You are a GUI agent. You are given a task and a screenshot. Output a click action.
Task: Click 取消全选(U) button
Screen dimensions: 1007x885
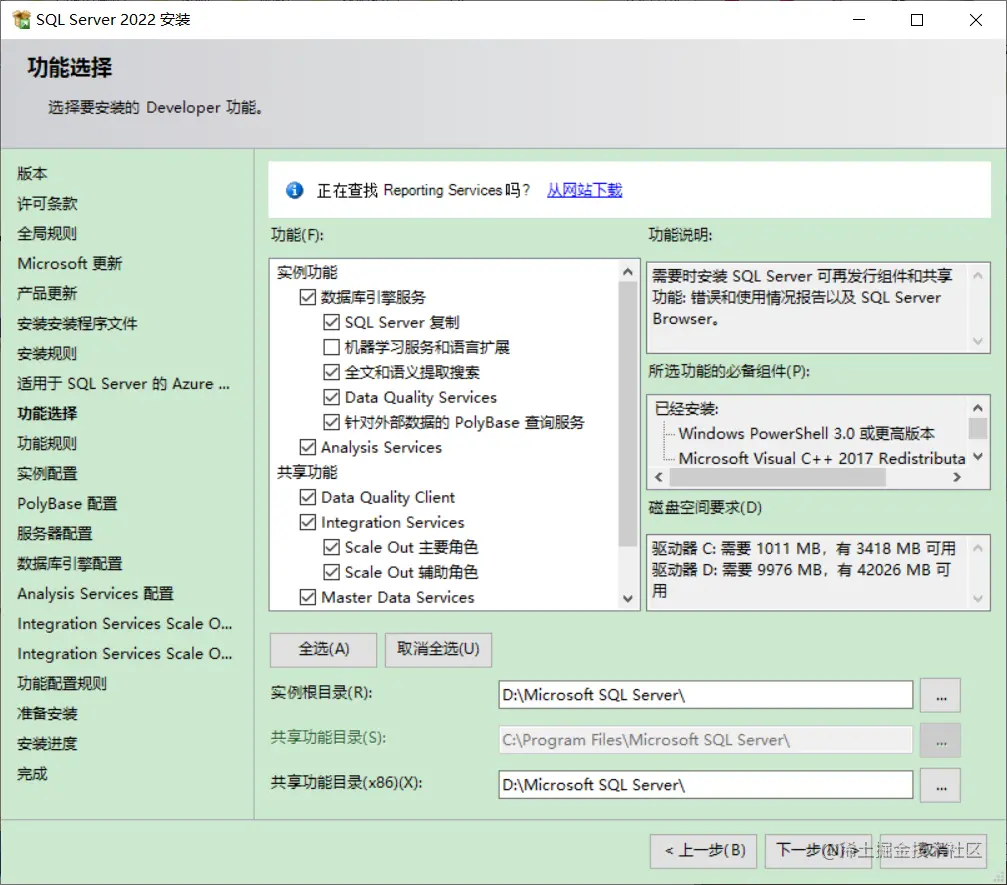tap(439, 649)
